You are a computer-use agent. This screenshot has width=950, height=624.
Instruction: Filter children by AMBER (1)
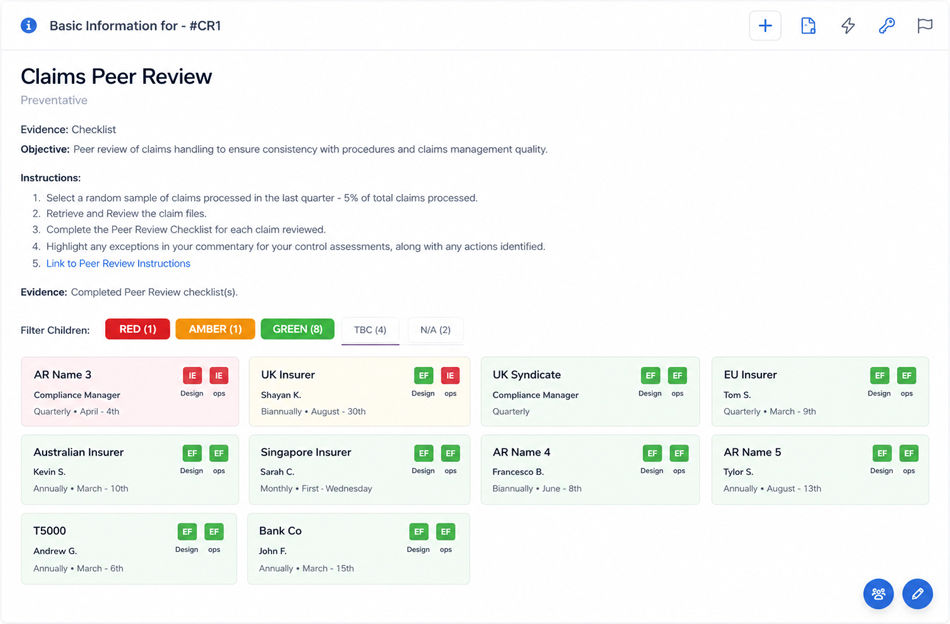click(x=215, y=329)
